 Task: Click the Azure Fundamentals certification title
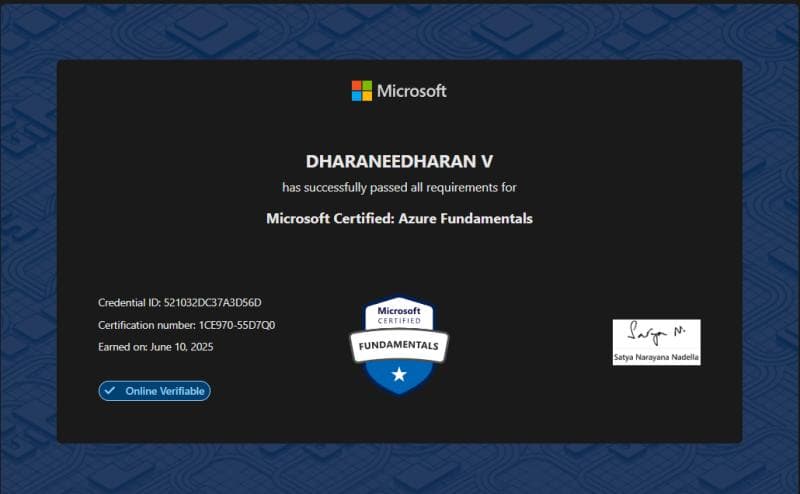[x=399, y=218]
